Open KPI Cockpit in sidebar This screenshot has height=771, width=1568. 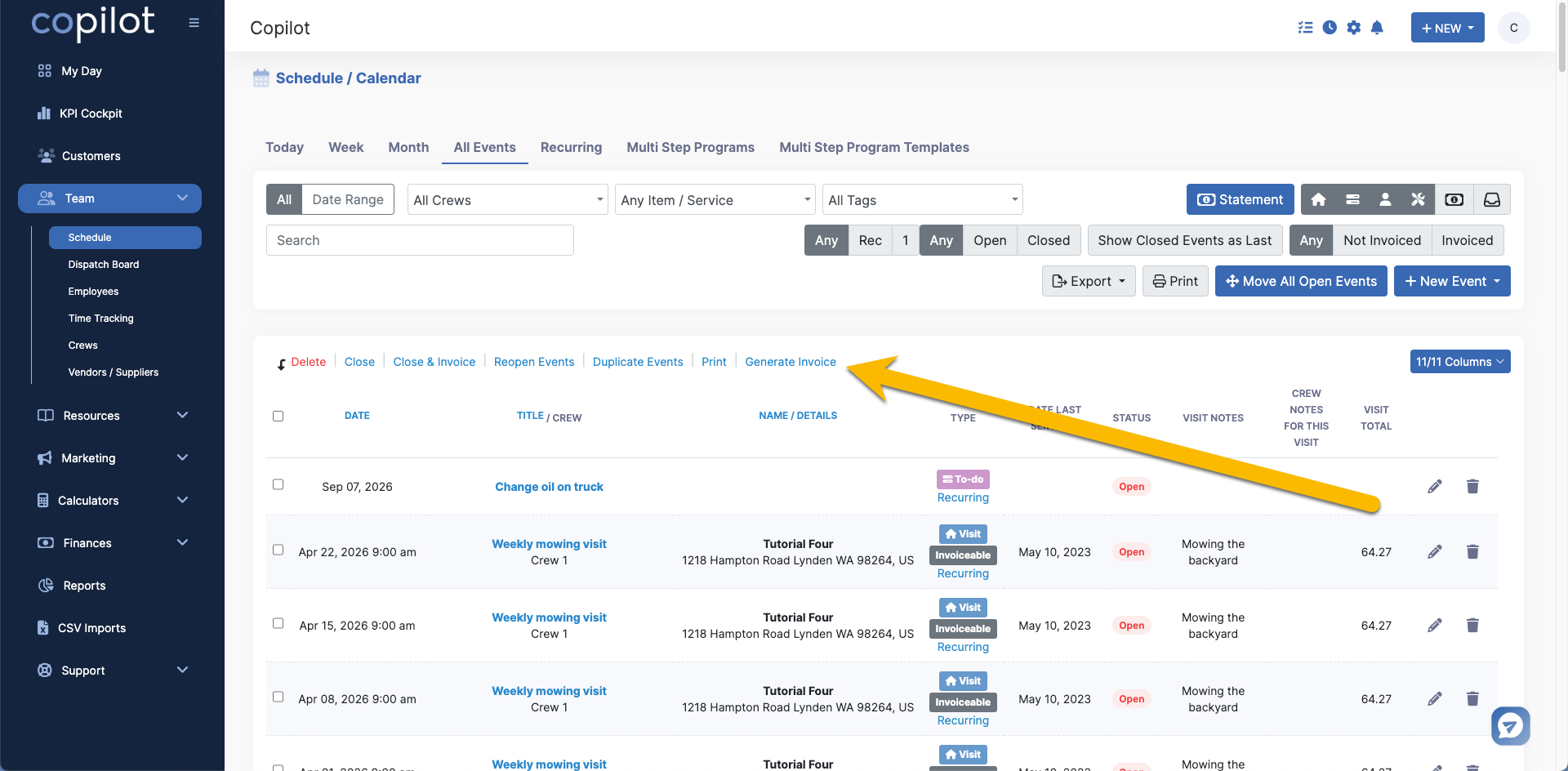point(91,114)
